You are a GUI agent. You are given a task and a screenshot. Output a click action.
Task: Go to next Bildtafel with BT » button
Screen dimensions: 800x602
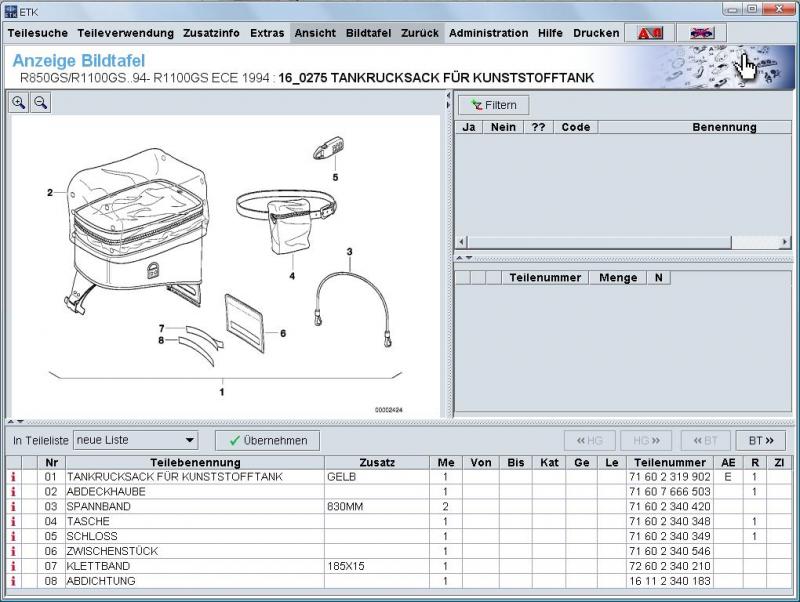tap(761, 441)
